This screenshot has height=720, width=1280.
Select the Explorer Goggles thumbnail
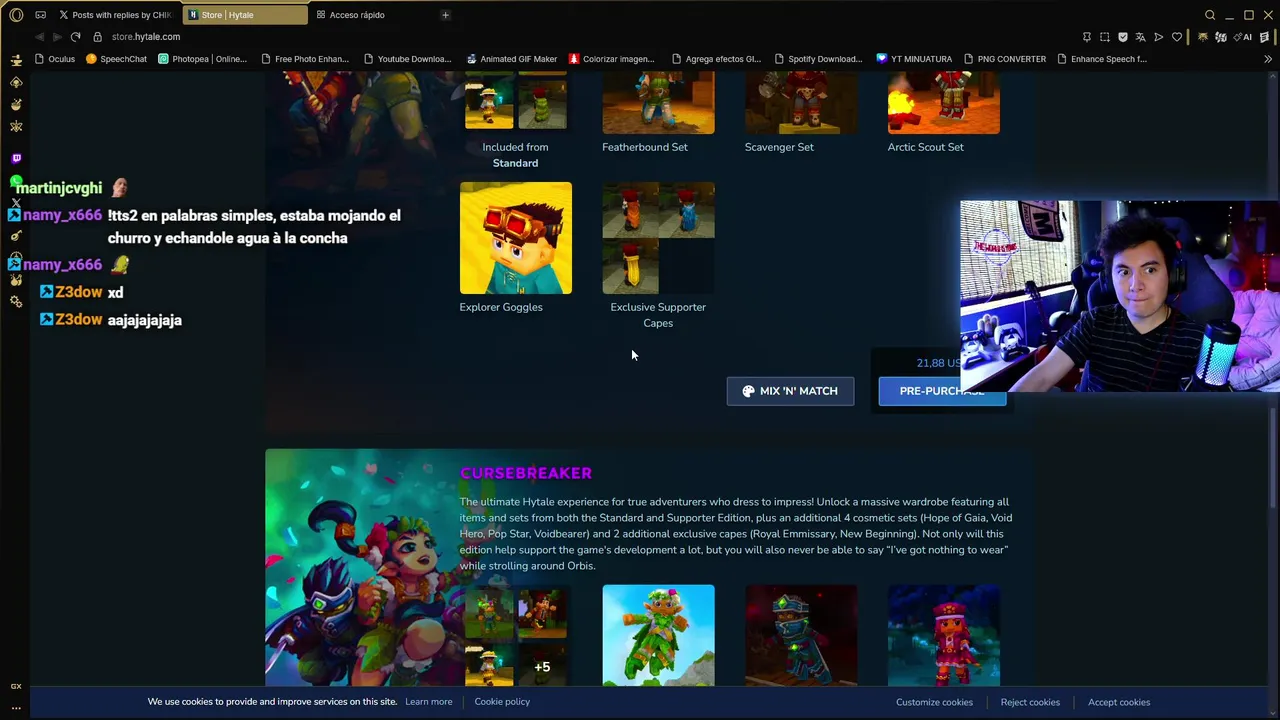[516, 238]
